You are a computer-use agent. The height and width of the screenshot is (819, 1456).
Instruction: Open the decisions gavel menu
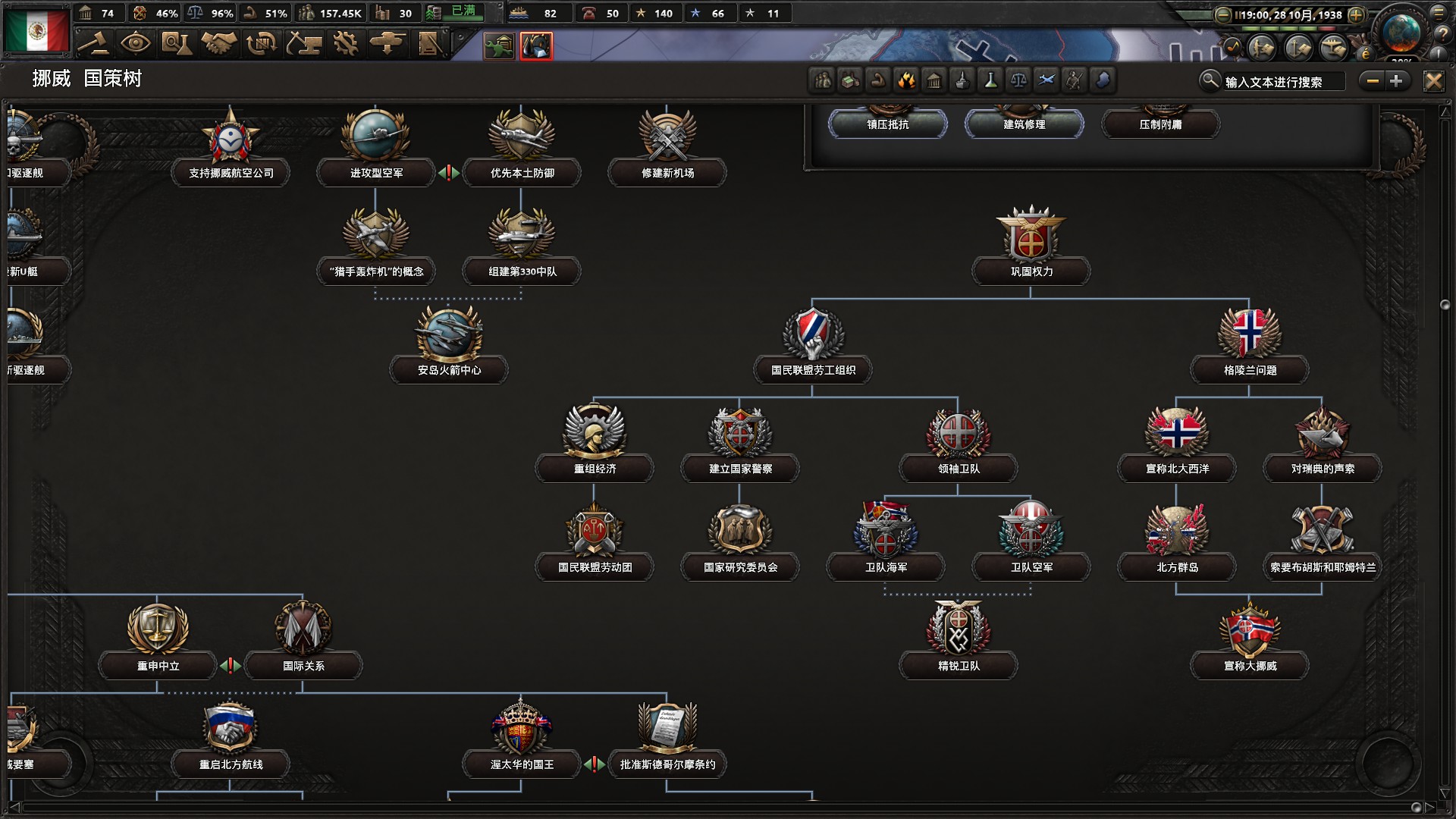pos(93,43)
